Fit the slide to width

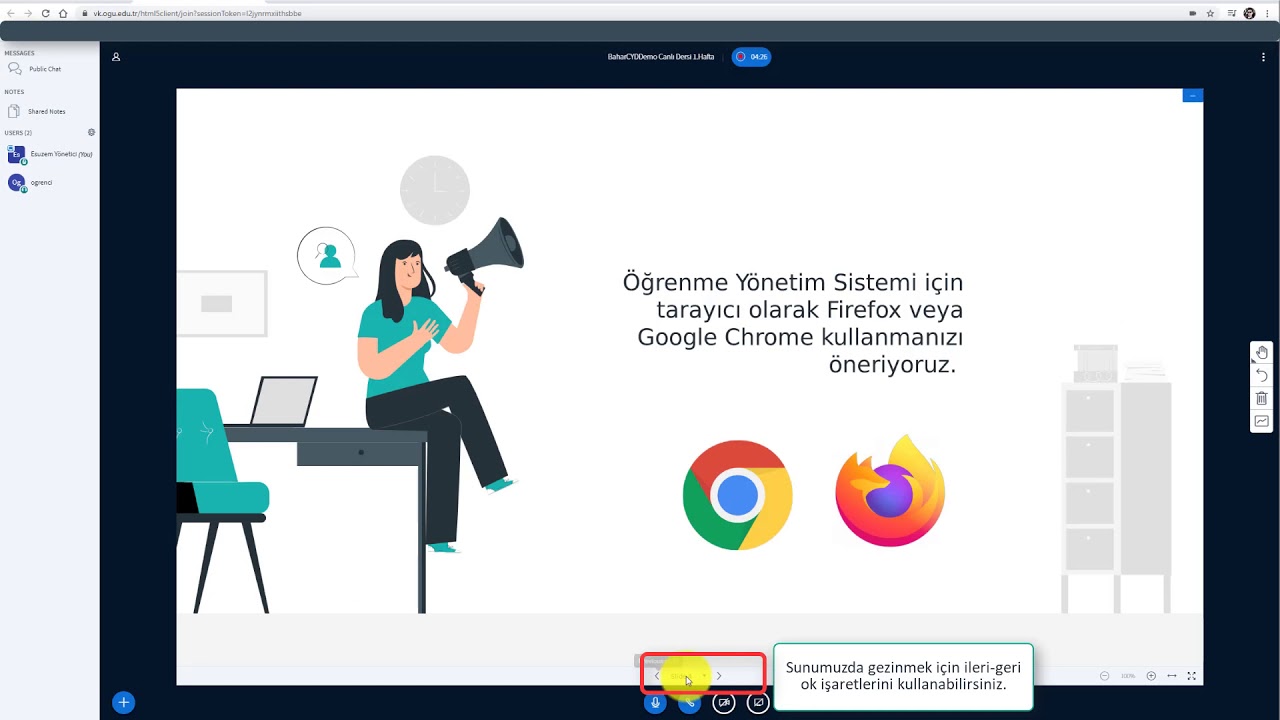tap(1172, 676)
